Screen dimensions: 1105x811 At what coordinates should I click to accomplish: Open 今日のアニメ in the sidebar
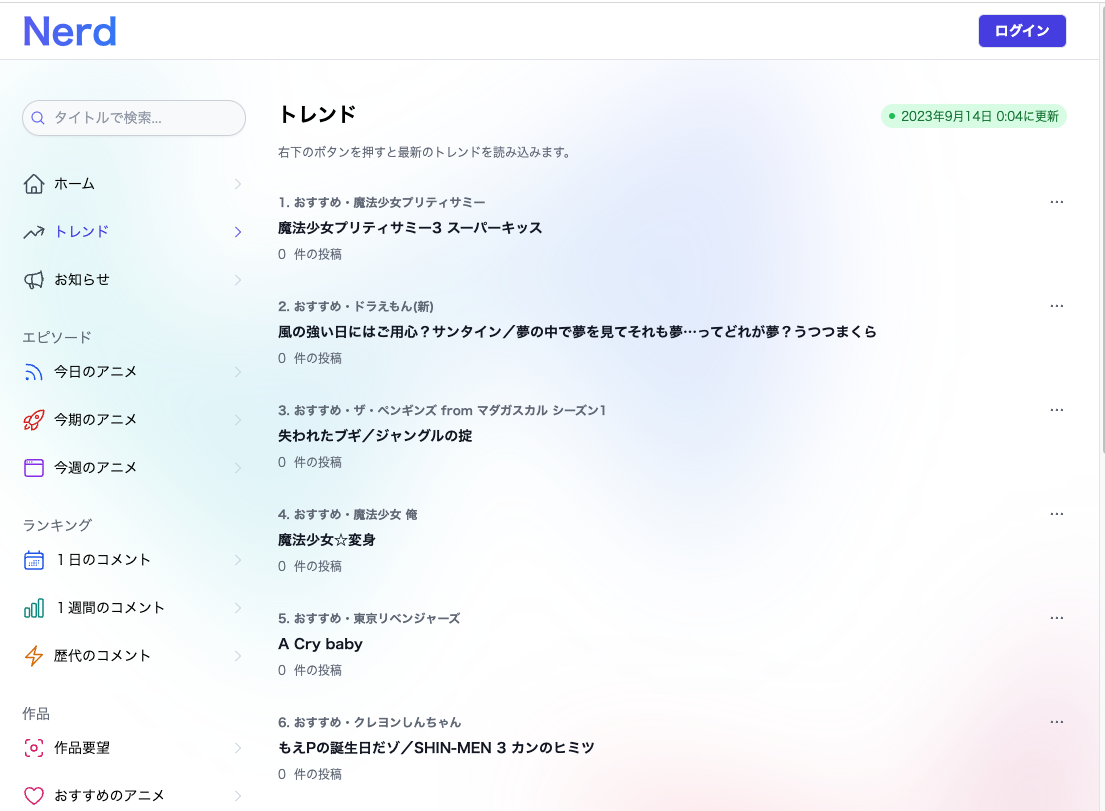134,371
